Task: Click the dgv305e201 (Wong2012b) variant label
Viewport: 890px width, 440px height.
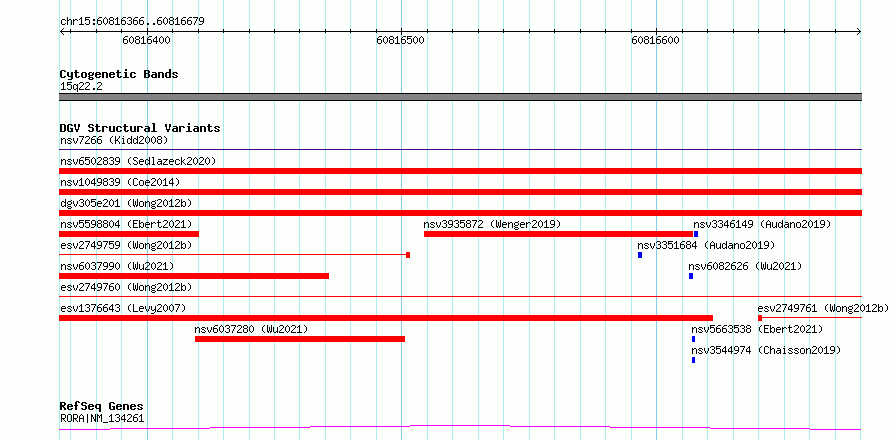Action: 126,203
